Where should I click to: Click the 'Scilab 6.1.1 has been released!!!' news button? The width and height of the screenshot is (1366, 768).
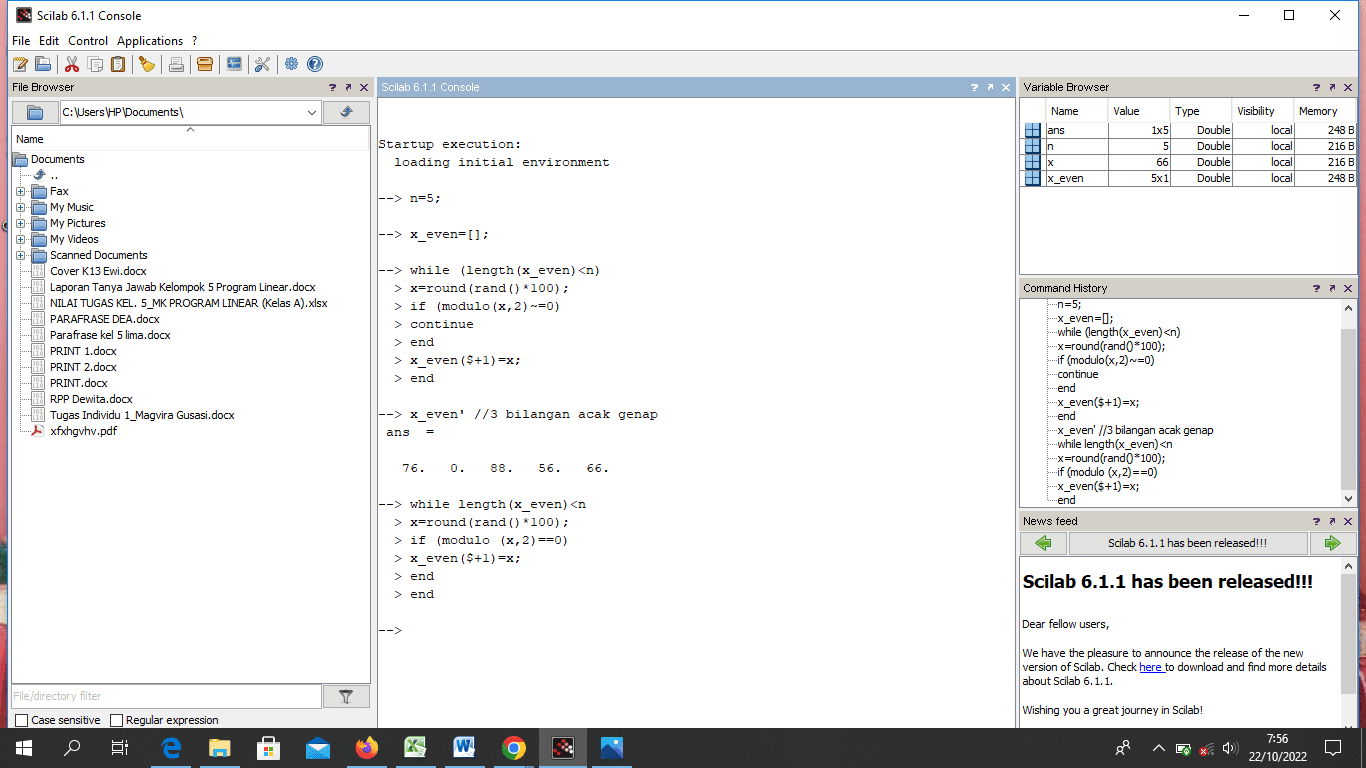[x=1188, y=543]
